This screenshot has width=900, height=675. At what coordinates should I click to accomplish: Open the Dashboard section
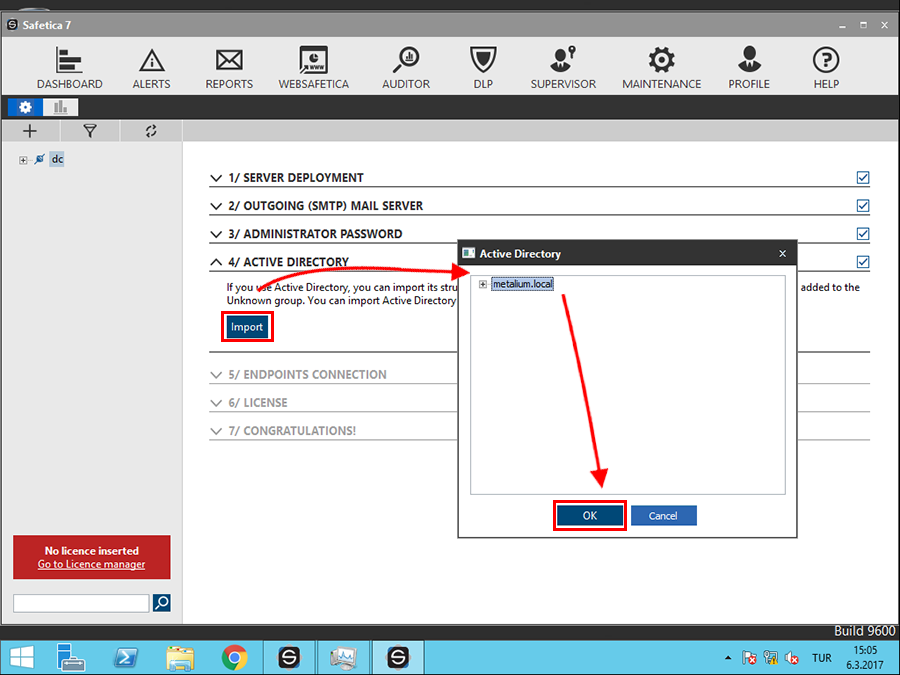point(69,68)
